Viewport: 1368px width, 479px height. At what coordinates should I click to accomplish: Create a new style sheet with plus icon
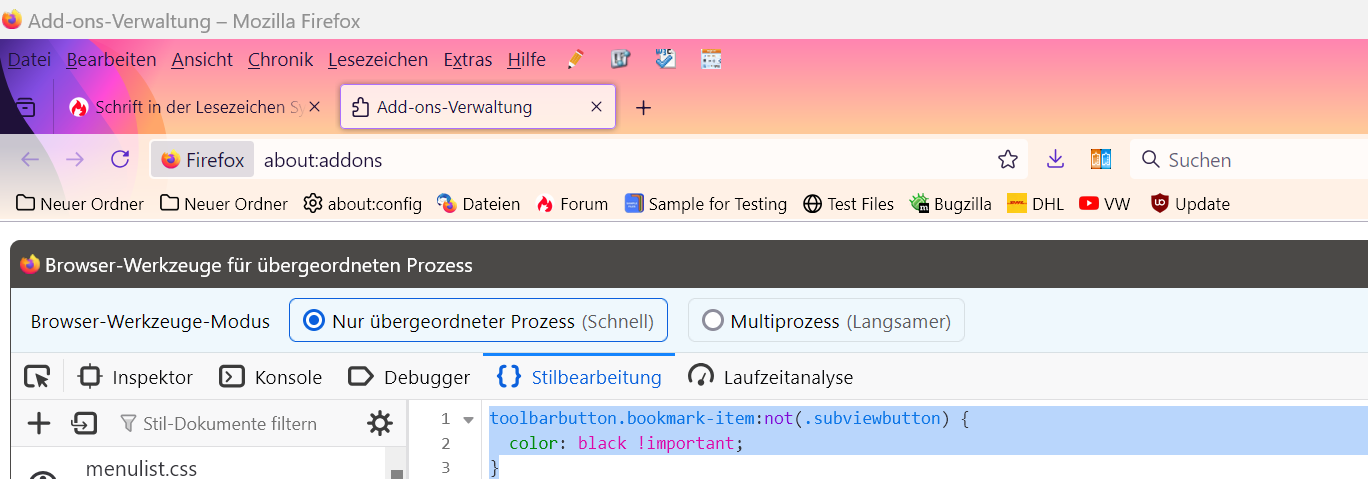38,423
